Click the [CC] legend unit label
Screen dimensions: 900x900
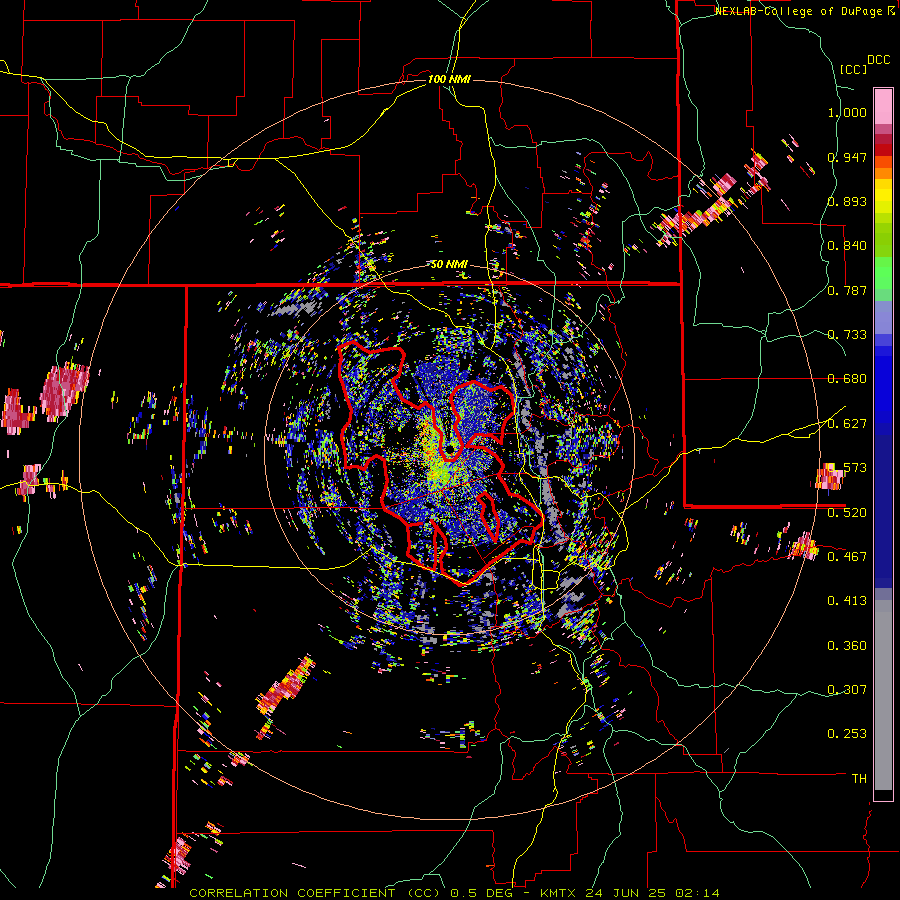click(854, 69)
